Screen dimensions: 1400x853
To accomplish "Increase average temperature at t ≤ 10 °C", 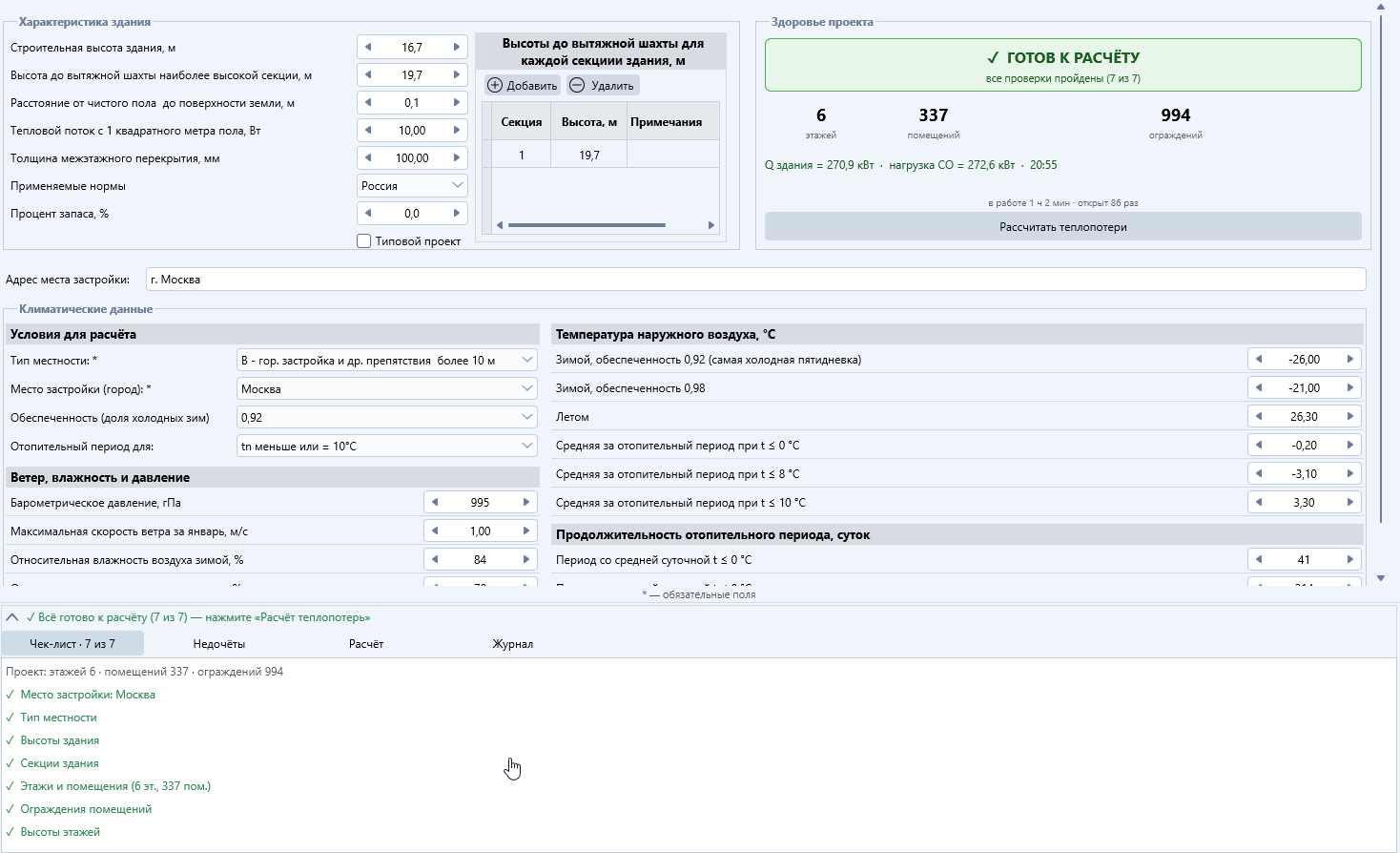I will click(1350, 503).
